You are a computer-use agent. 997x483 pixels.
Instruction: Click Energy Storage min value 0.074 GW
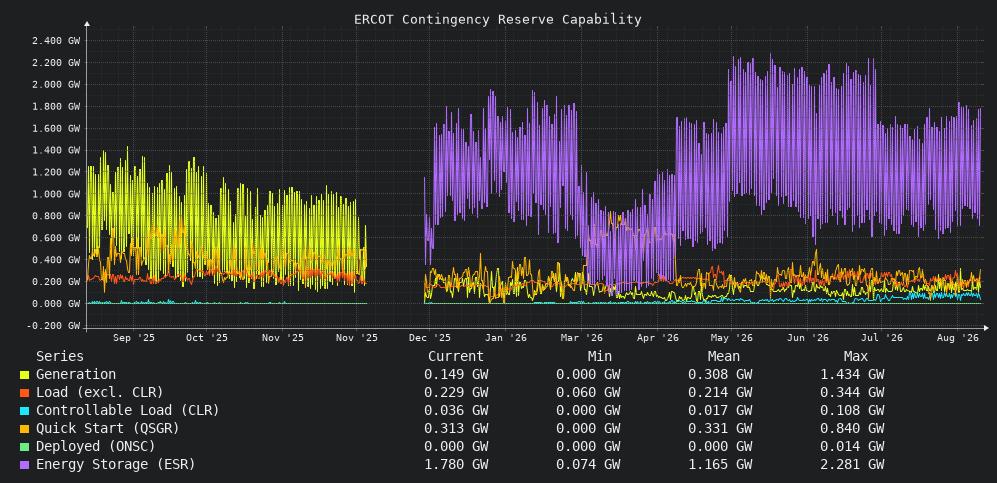(588, 465)
